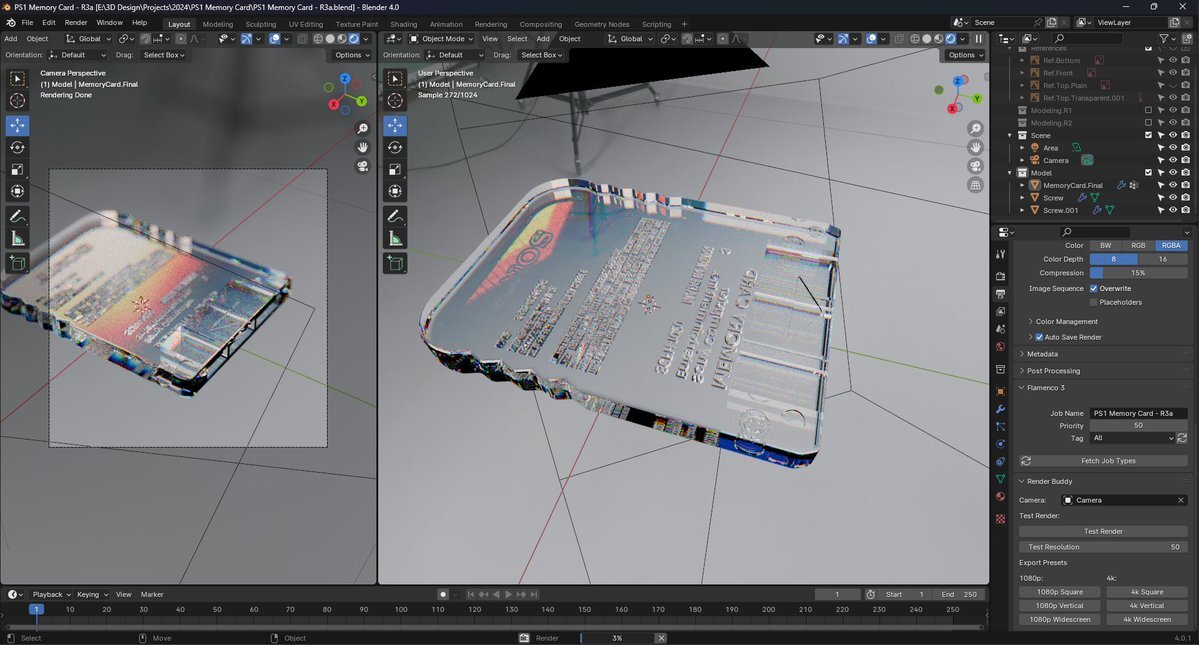Select the Move tool in left viewport
Screen dimensions: 1199x645
click(17, 125)
